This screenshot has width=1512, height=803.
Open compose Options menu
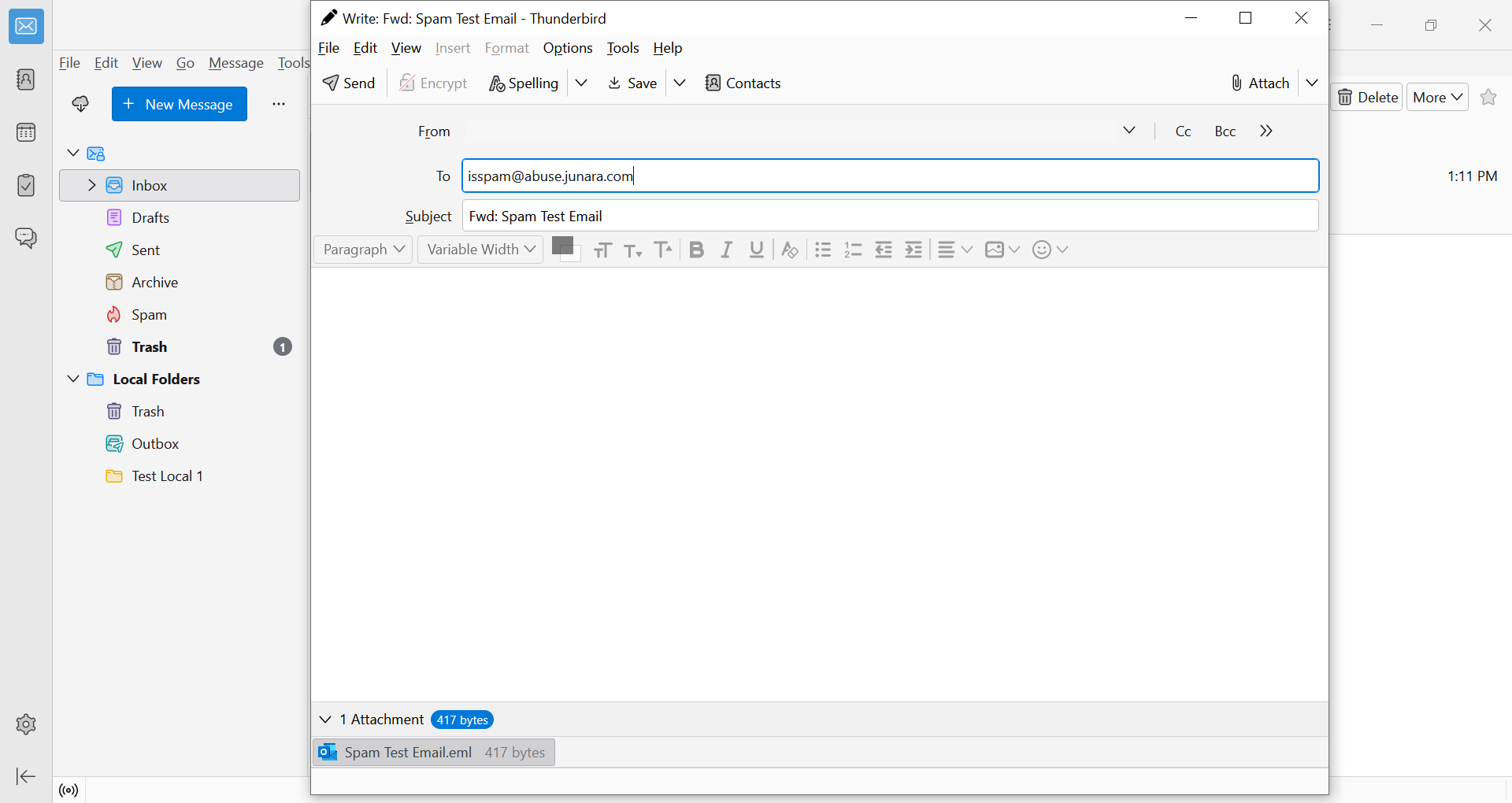tap(568, 48)
